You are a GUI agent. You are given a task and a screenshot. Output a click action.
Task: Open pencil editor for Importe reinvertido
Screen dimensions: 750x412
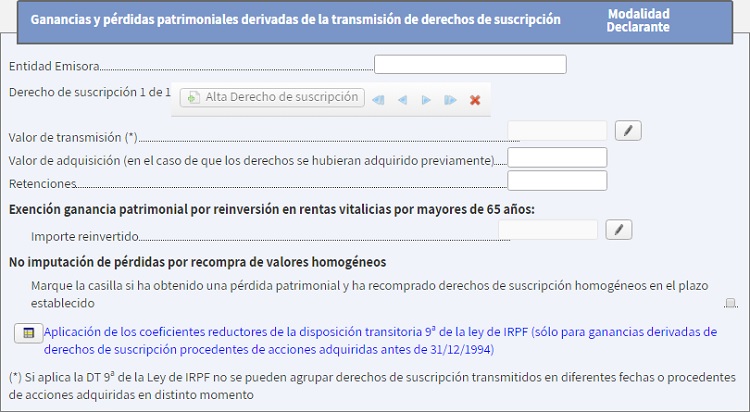pyautogui.click(x=618, y=230)
